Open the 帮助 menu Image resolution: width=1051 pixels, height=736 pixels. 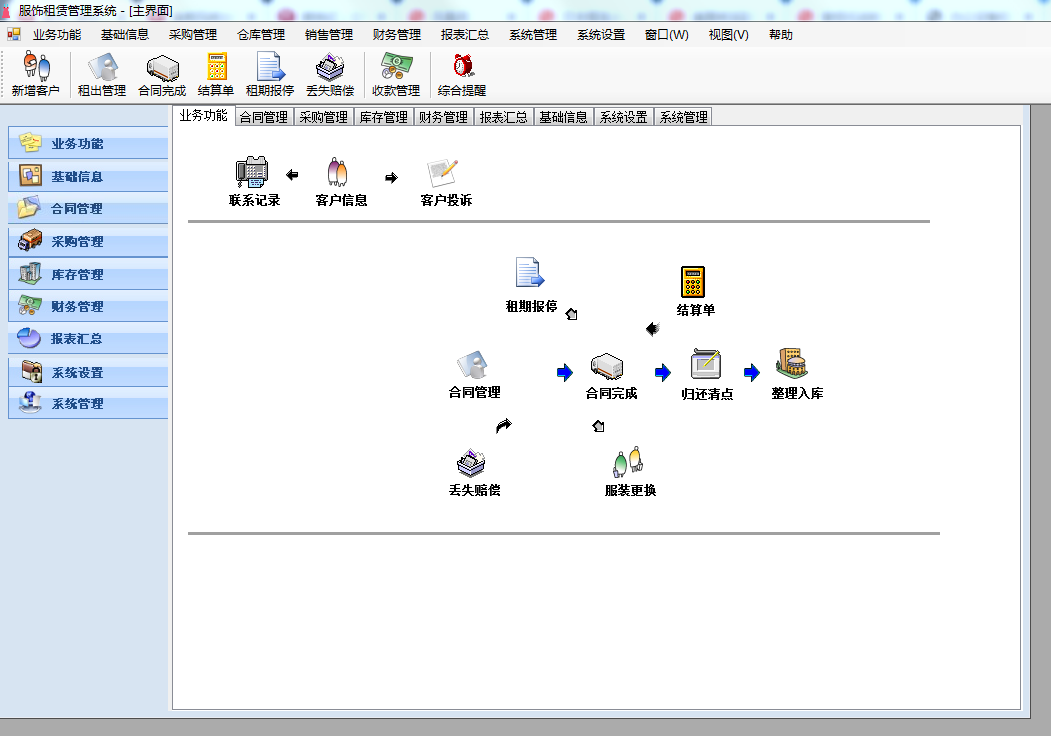(780, 34)
